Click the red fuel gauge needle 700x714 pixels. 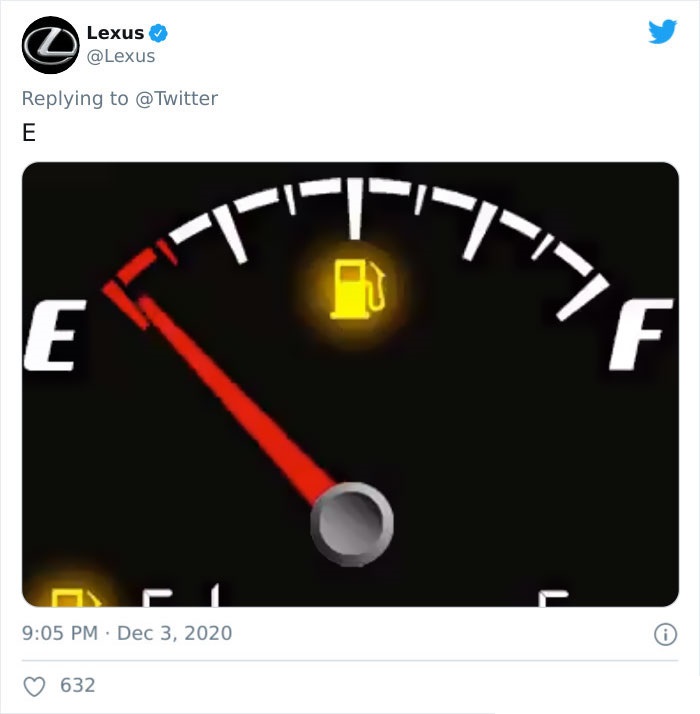coord(240,400)
